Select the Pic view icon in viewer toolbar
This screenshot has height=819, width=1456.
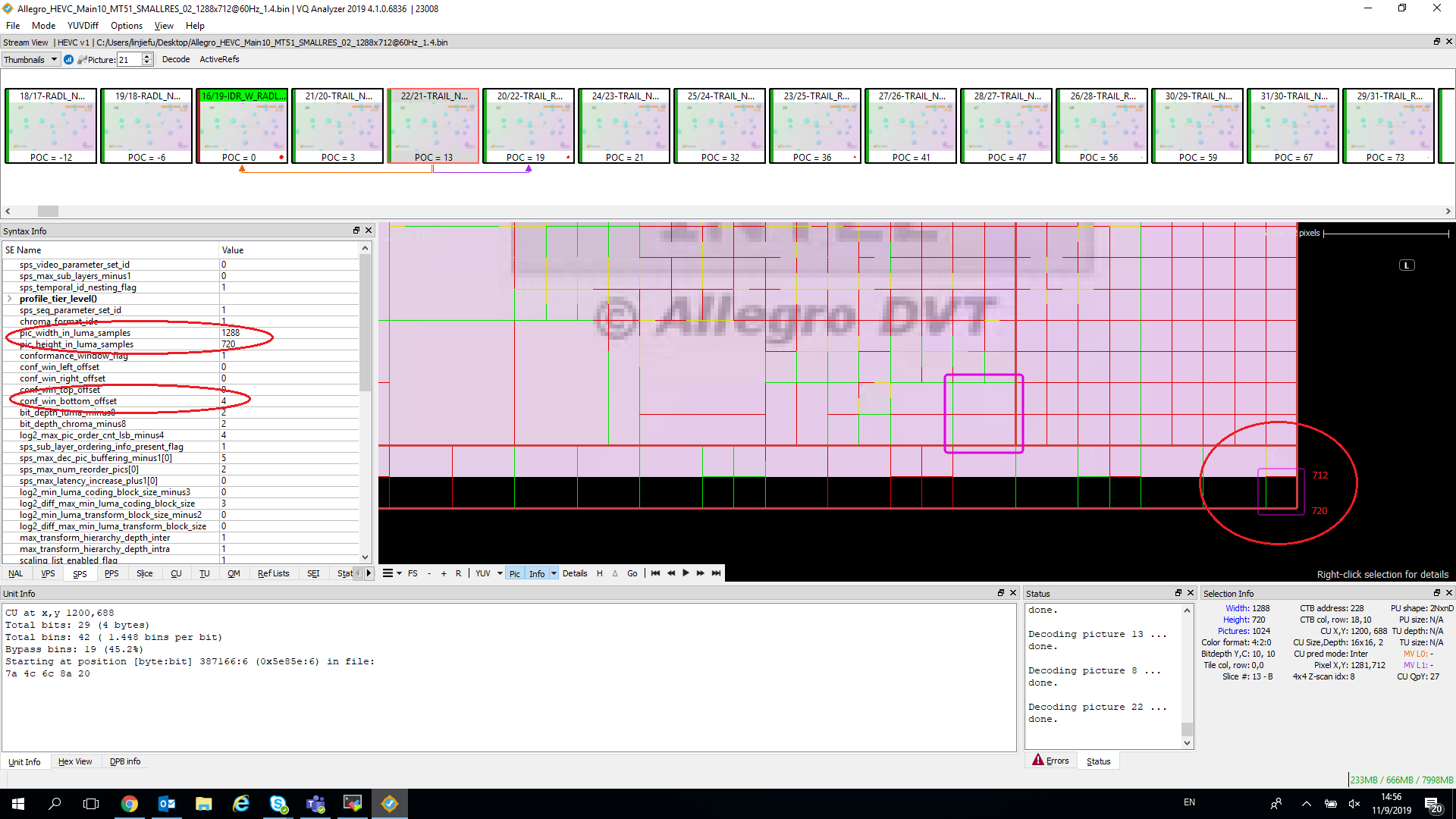pyautogui.click(x=514, y=573)
